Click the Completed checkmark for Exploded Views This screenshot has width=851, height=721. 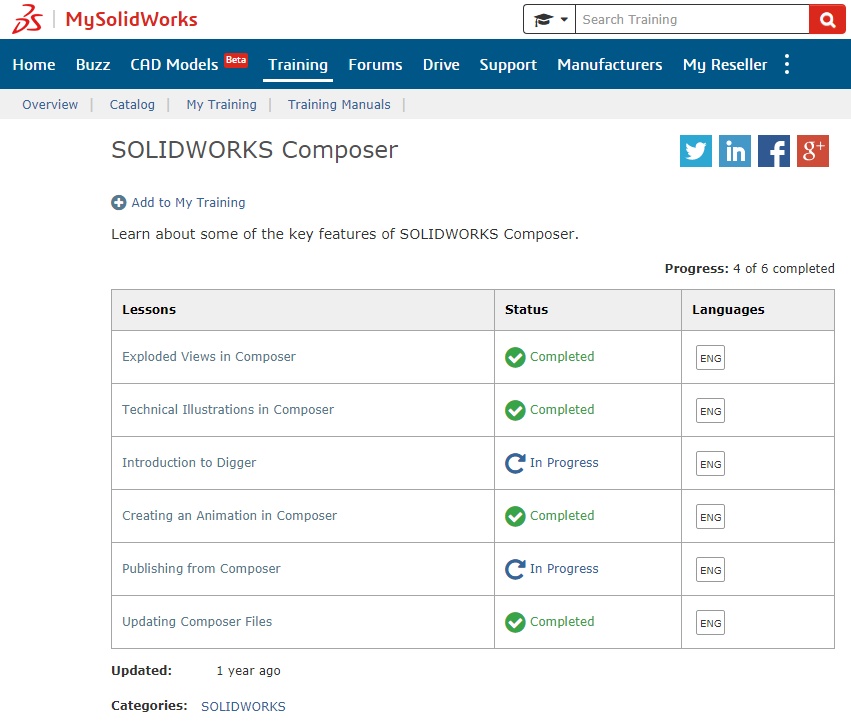[515, 357]
